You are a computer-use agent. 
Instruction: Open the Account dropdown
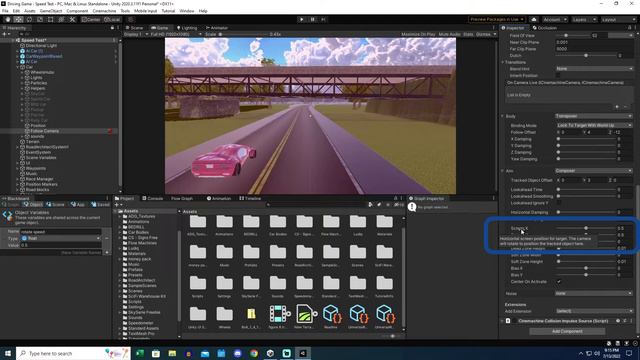pyautogui.click(x=554, y=19)
